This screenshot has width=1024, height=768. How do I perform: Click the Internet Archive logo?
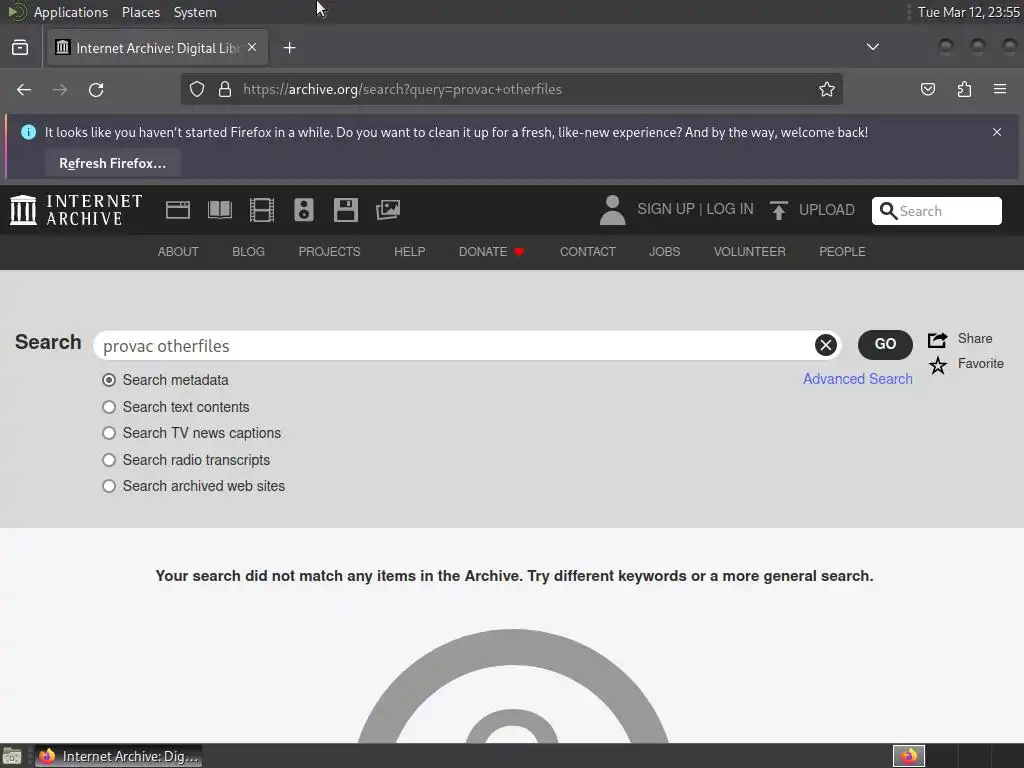76,210
